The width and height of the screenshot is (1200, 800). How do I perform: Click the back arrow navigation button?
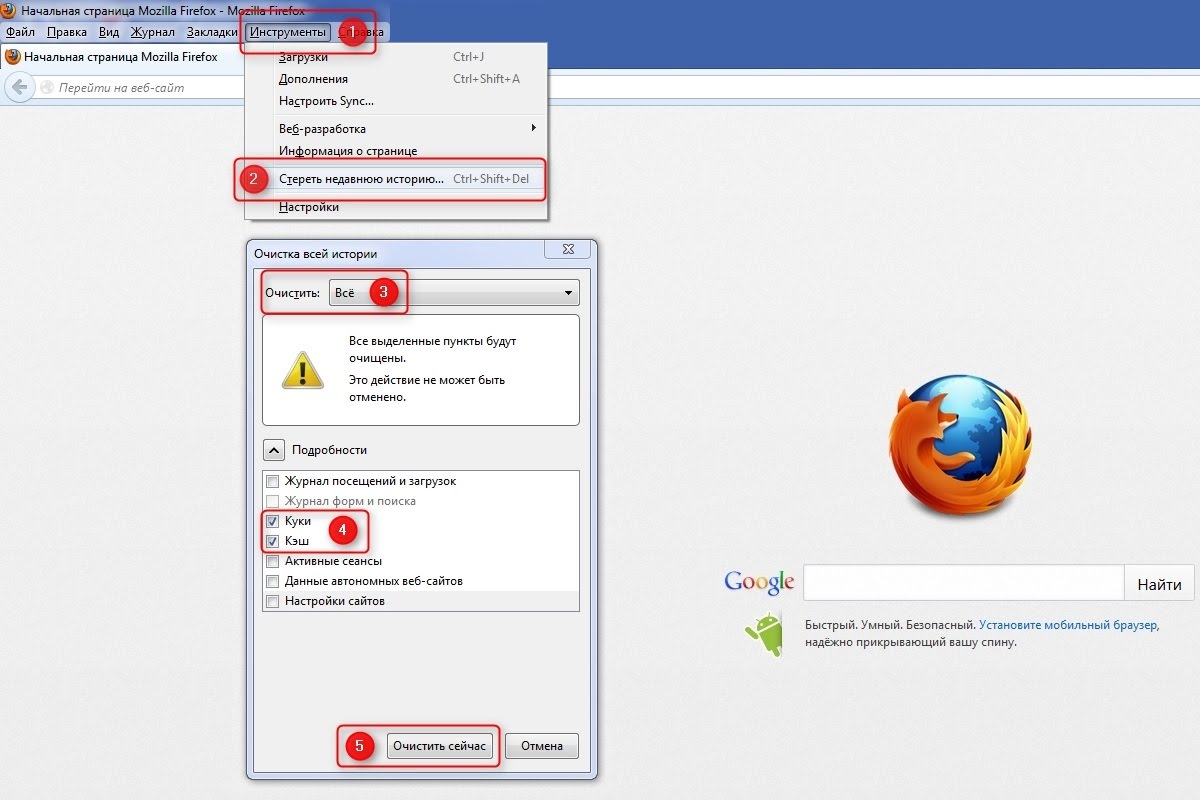click(x=20, y=88)
